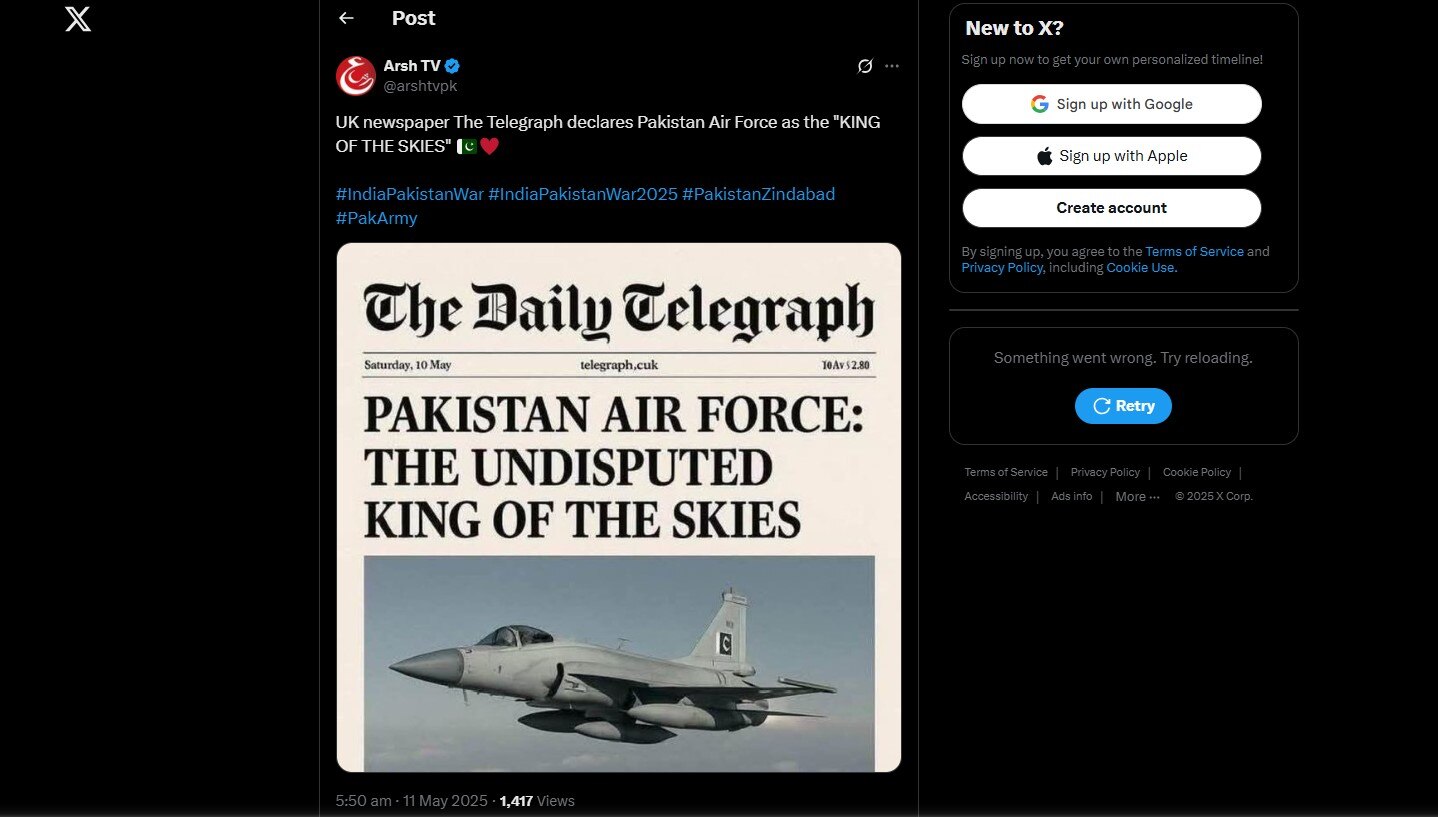Click the Google logo in the signup option
This screenshot has height=817, width=1438.
[x=1040, y=103]
